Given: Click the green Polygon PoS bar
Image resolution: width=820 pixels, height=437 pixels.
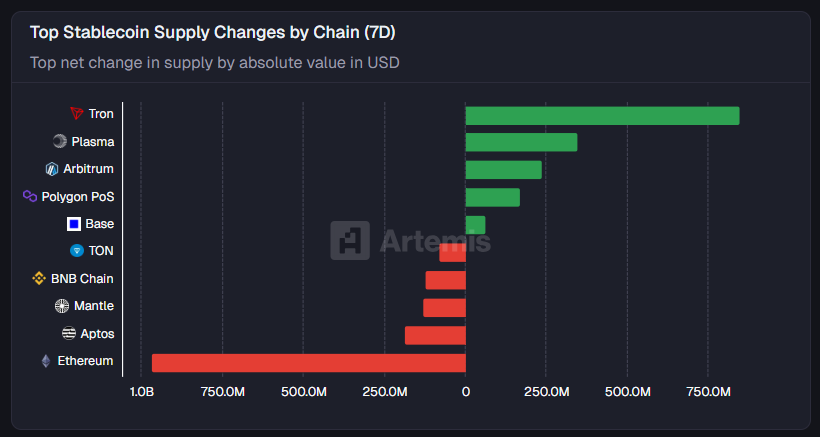Looking at the screenshot, I should 492,197.
